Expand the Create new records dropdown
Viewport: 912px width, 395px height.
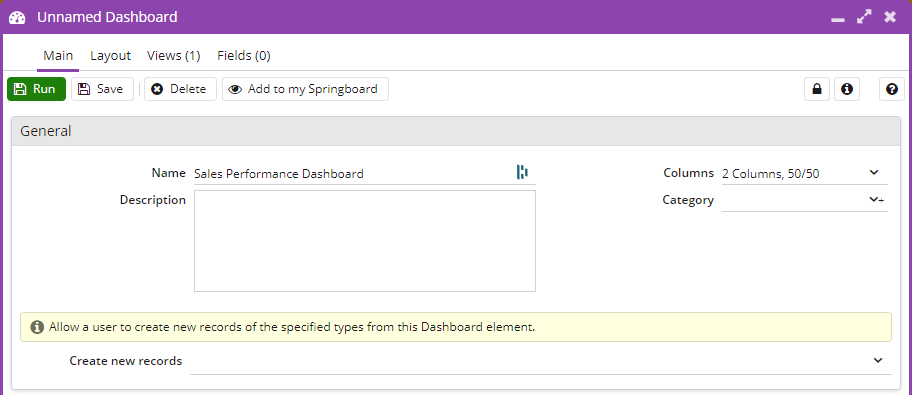pos(878,361)
